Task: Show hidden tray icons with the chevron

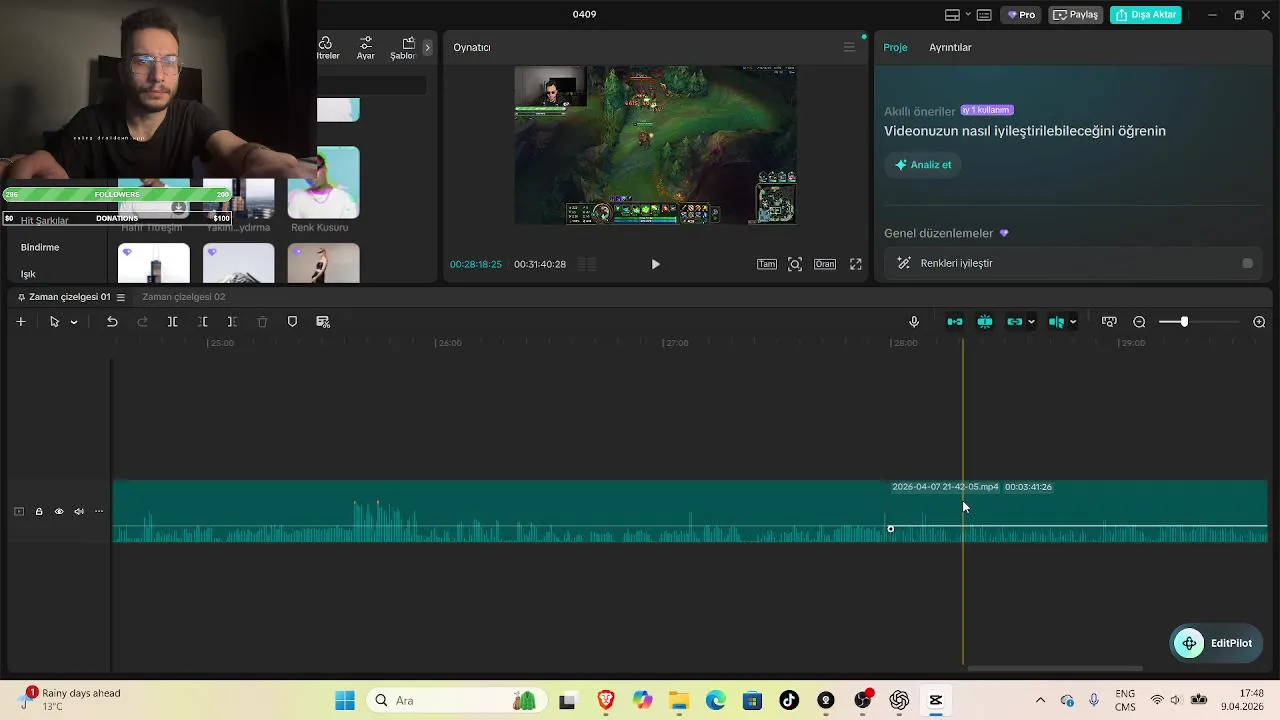Action: tap(1040, 701)
